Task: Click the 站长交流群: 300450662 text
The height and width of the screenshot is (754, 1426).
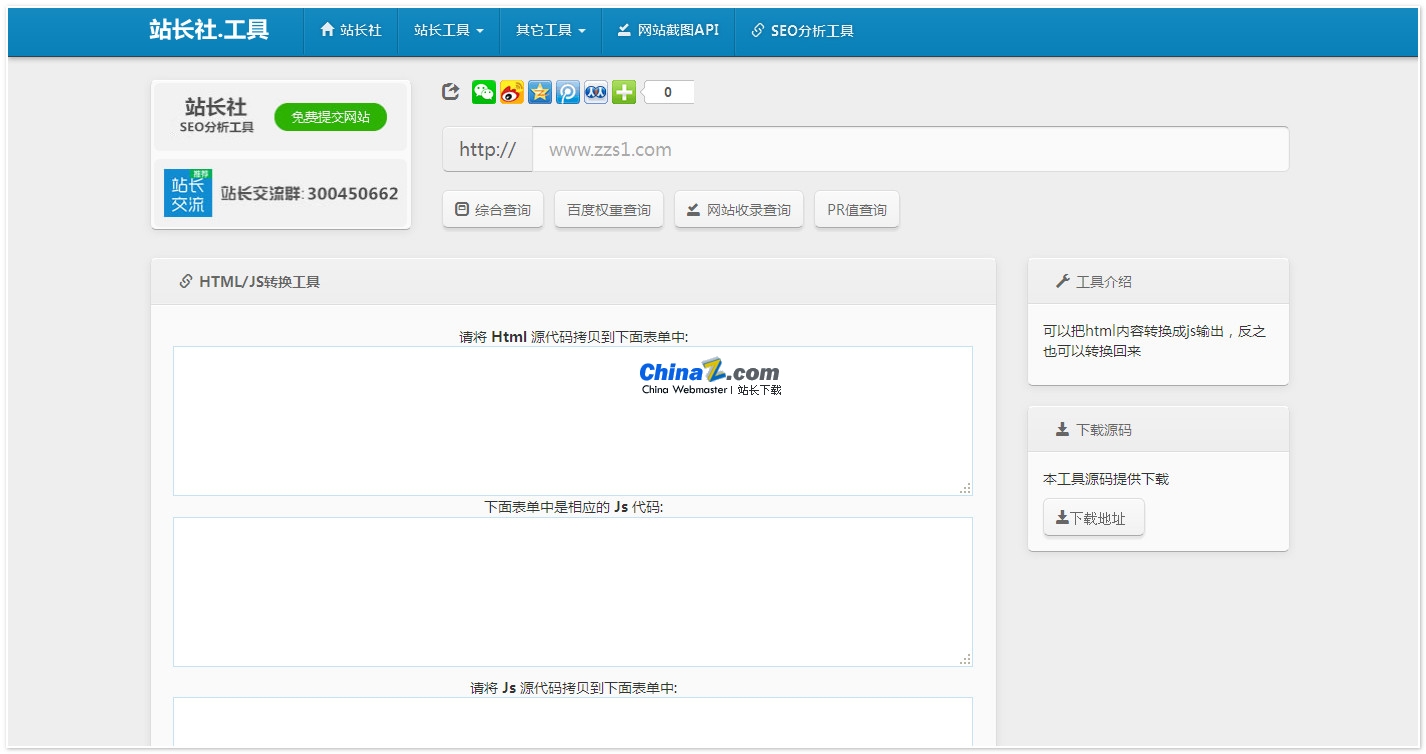Action: 309,194
